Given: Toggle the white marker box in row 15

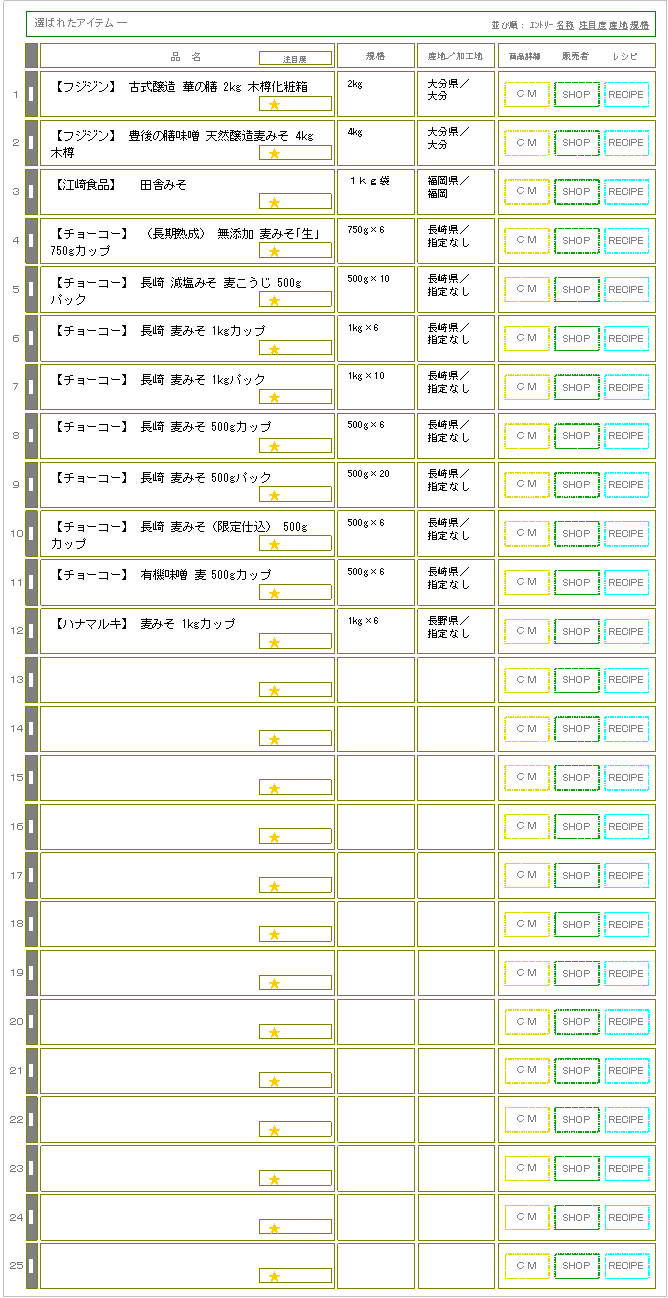Looking at the screenshot, I should click(x=31, y=777).
